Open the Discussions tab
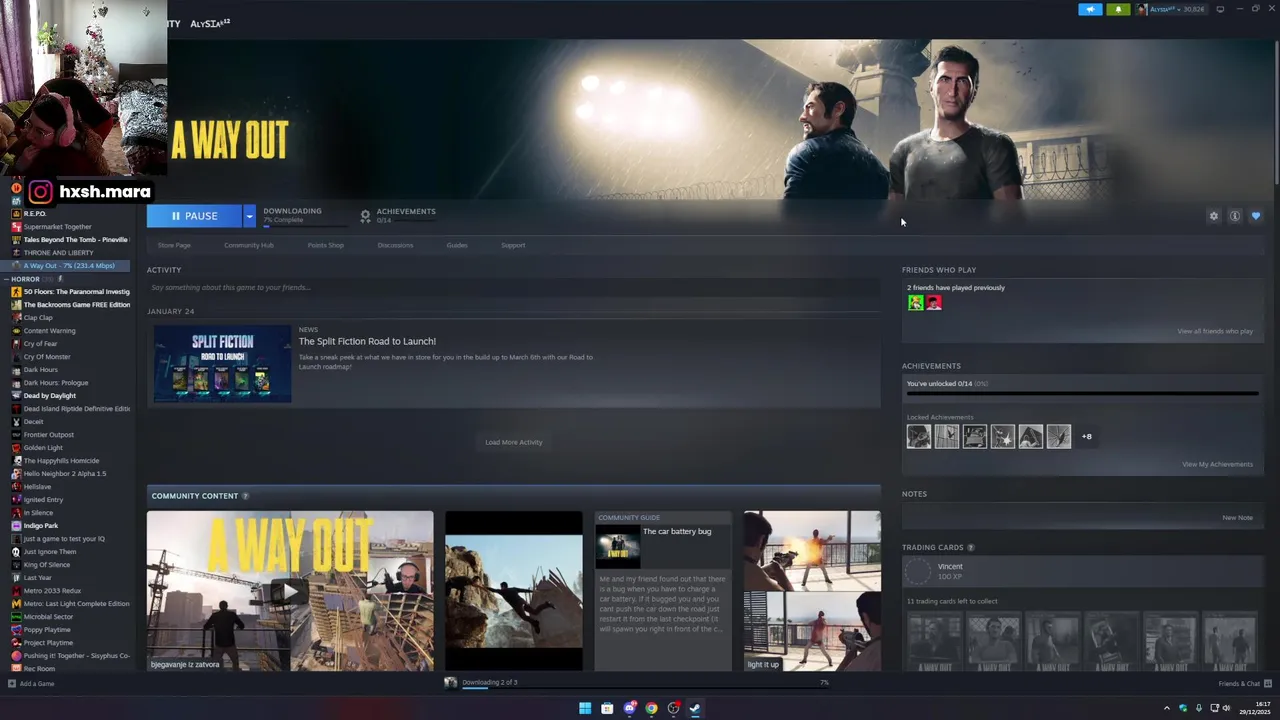The width and height of the screenshot is (1280, 720). coord(395,245)
